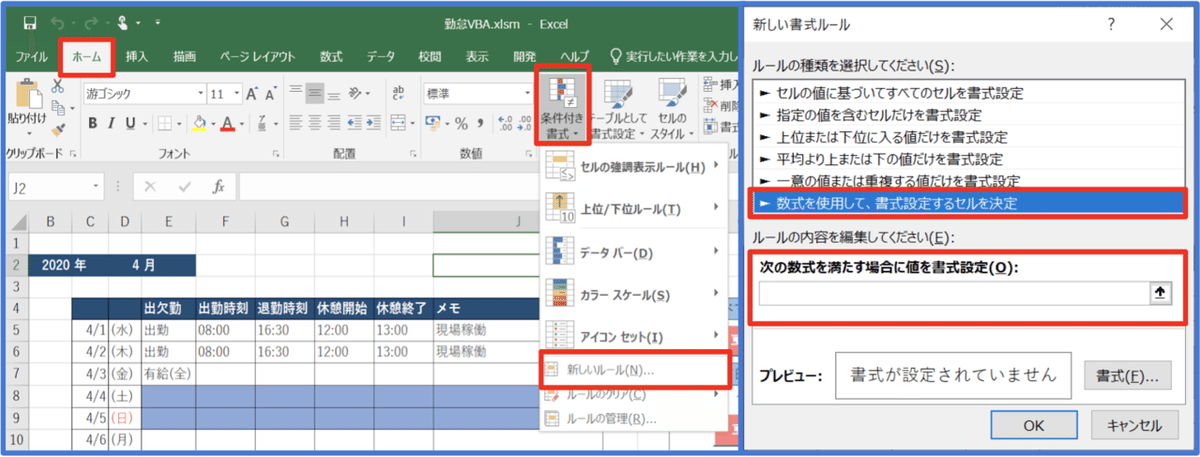Screen dimensions: 1200x457
Task: Click the fx insert function icon
Action: (x=219, y=186)
